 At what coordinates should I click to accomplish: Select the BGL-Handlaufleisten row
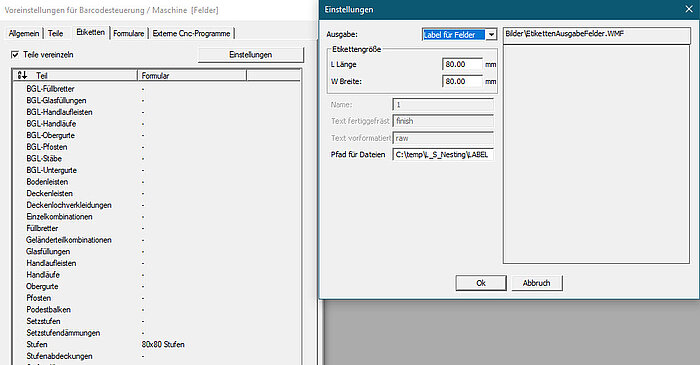click(156, 112)
